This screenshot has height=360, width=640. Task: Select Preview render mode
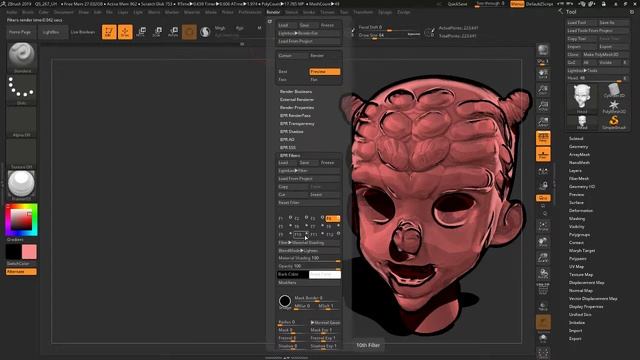(x=324, y=71)
